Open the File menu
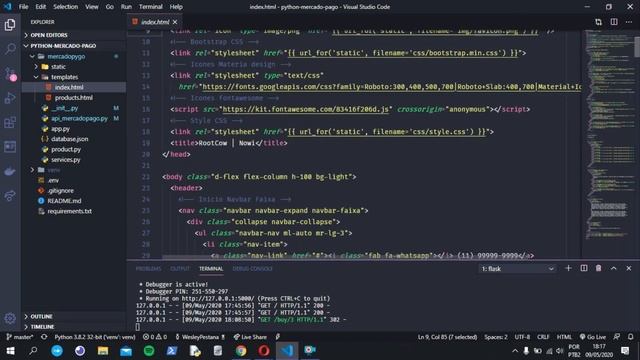640x360 pixels. [24, 7]
